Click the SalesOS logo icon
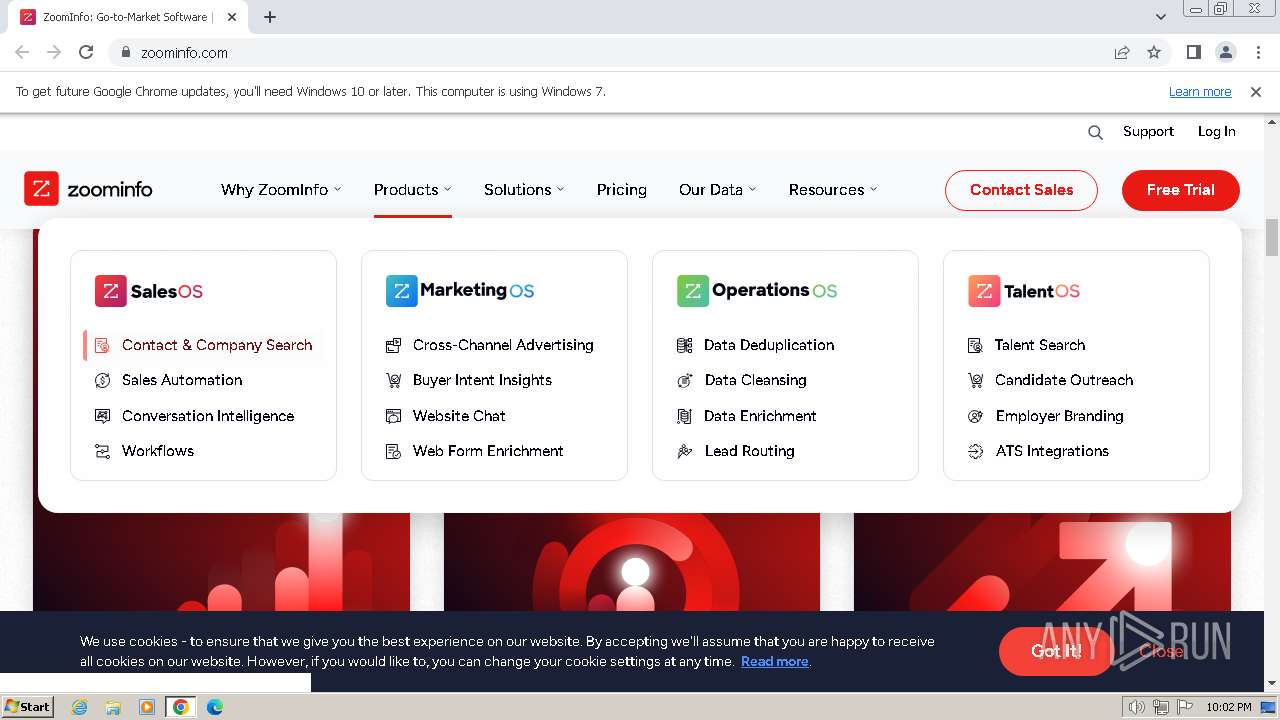 click(110, 291)
